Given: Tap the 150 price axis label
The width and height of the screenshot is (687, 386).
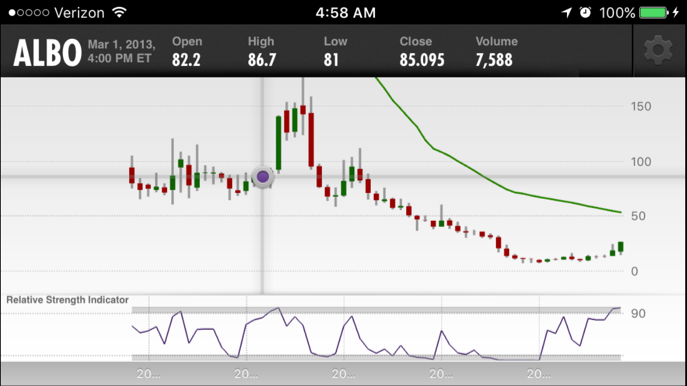Looking at the screenshot, I should 641,106.
